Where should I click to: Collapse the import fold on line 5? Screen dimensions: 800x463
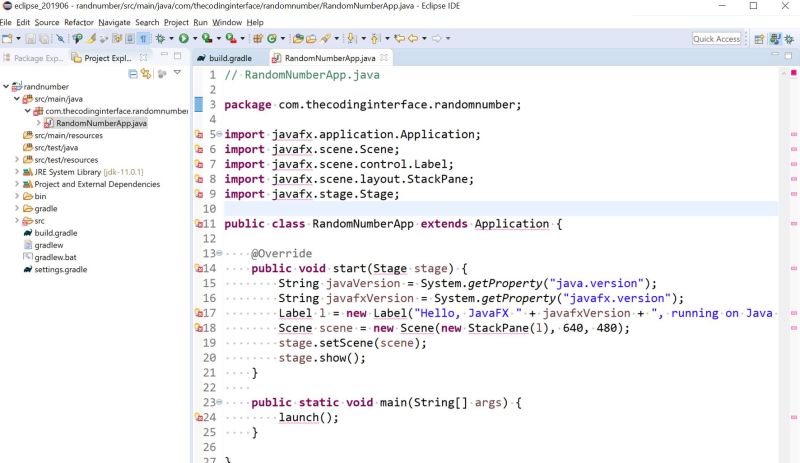(x=219, y=134)
